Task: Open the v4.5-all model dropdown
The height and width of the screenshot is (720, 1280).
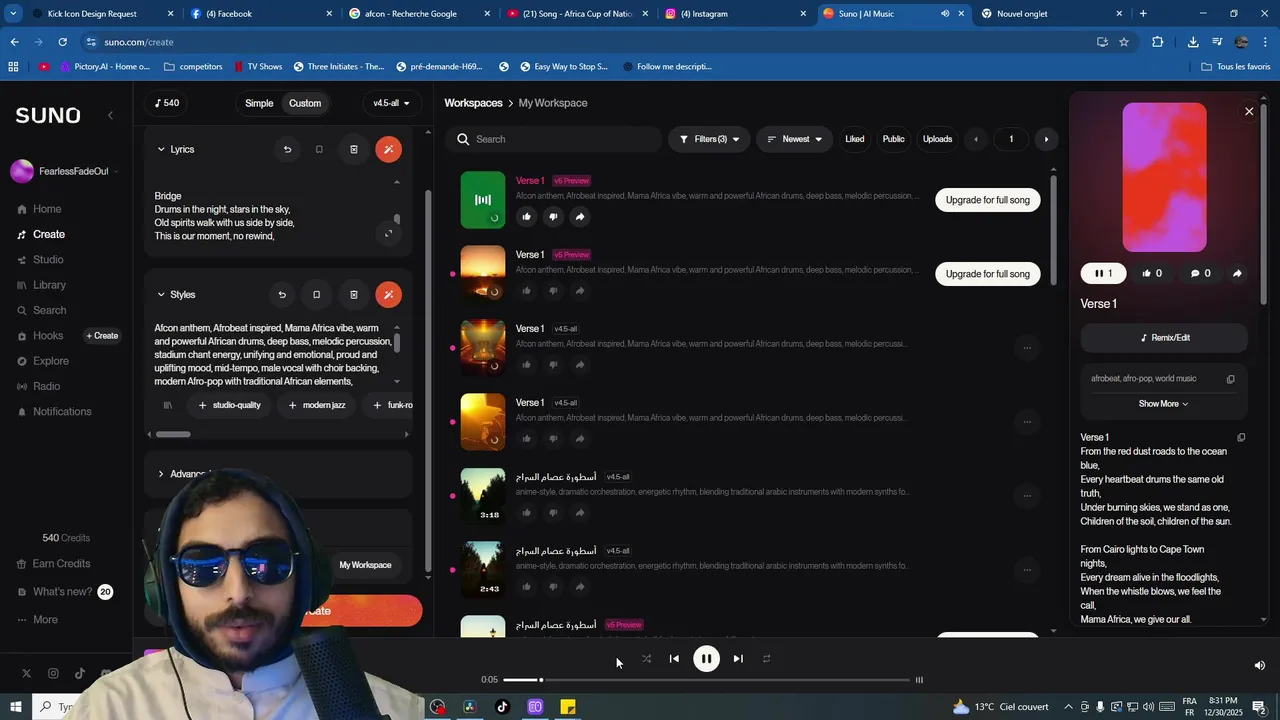Action: pyautogui.click(x=391, y=104)
